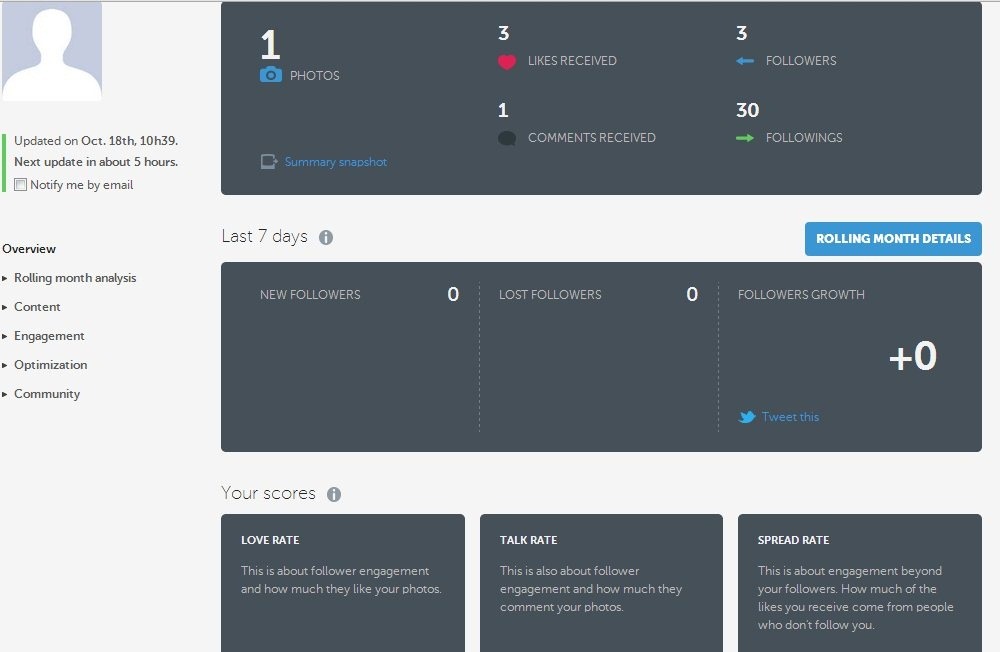Click the Comments Received label
Screen dimensions: 1000x652
(591, 138)
